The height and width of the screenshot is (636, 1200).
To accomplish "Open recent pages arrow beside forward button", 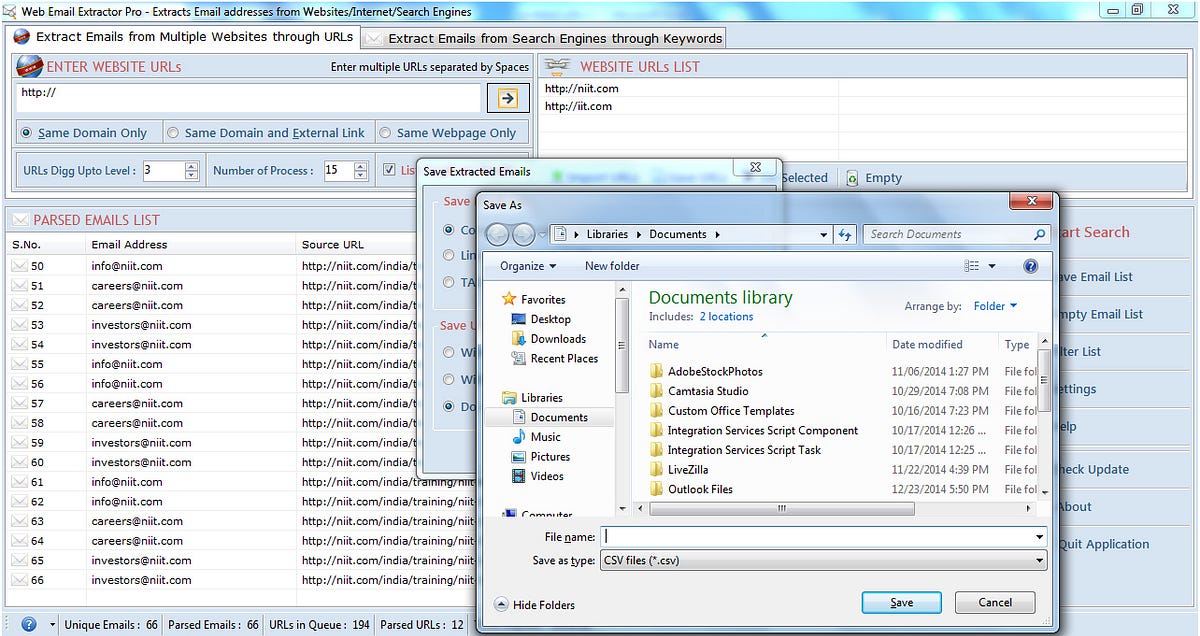I will [541, 234].
